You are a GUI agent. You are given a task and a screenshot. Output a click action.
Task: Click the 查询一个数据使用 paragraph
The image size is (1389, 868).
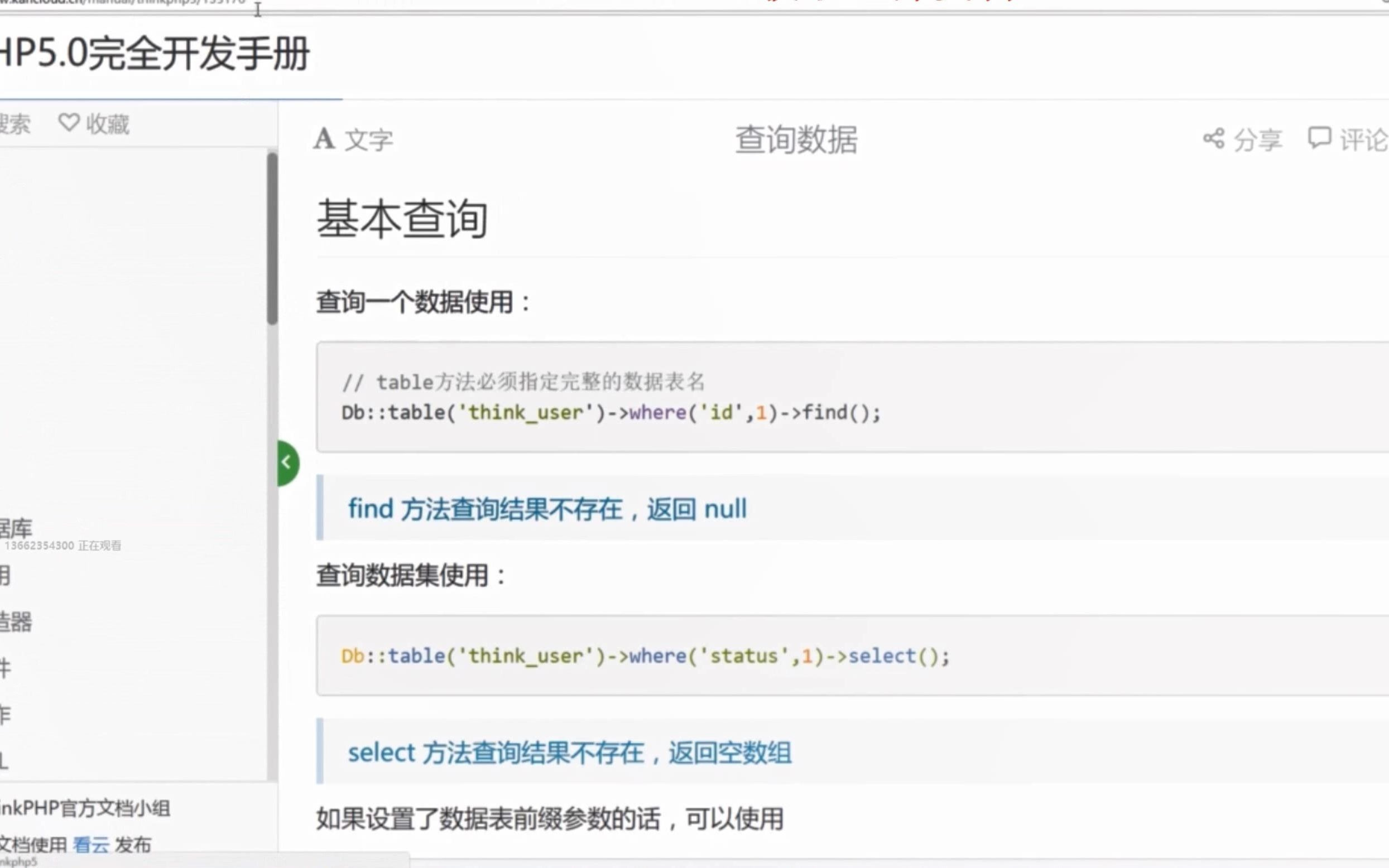pyautogui.click(x=424, y=302)
